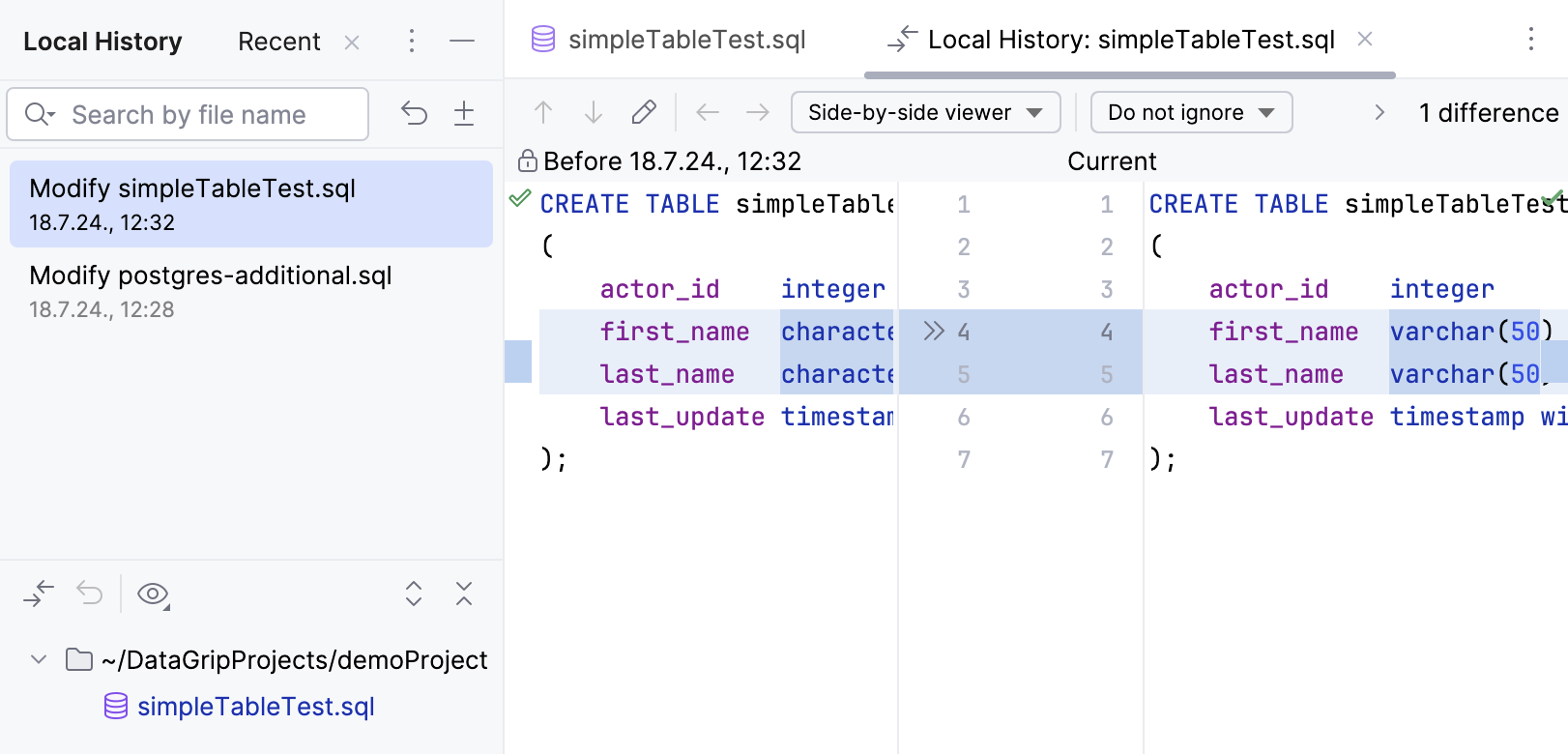Jump to next difference with down arrow
This screenshot has height=754, width=1568.
594,113
